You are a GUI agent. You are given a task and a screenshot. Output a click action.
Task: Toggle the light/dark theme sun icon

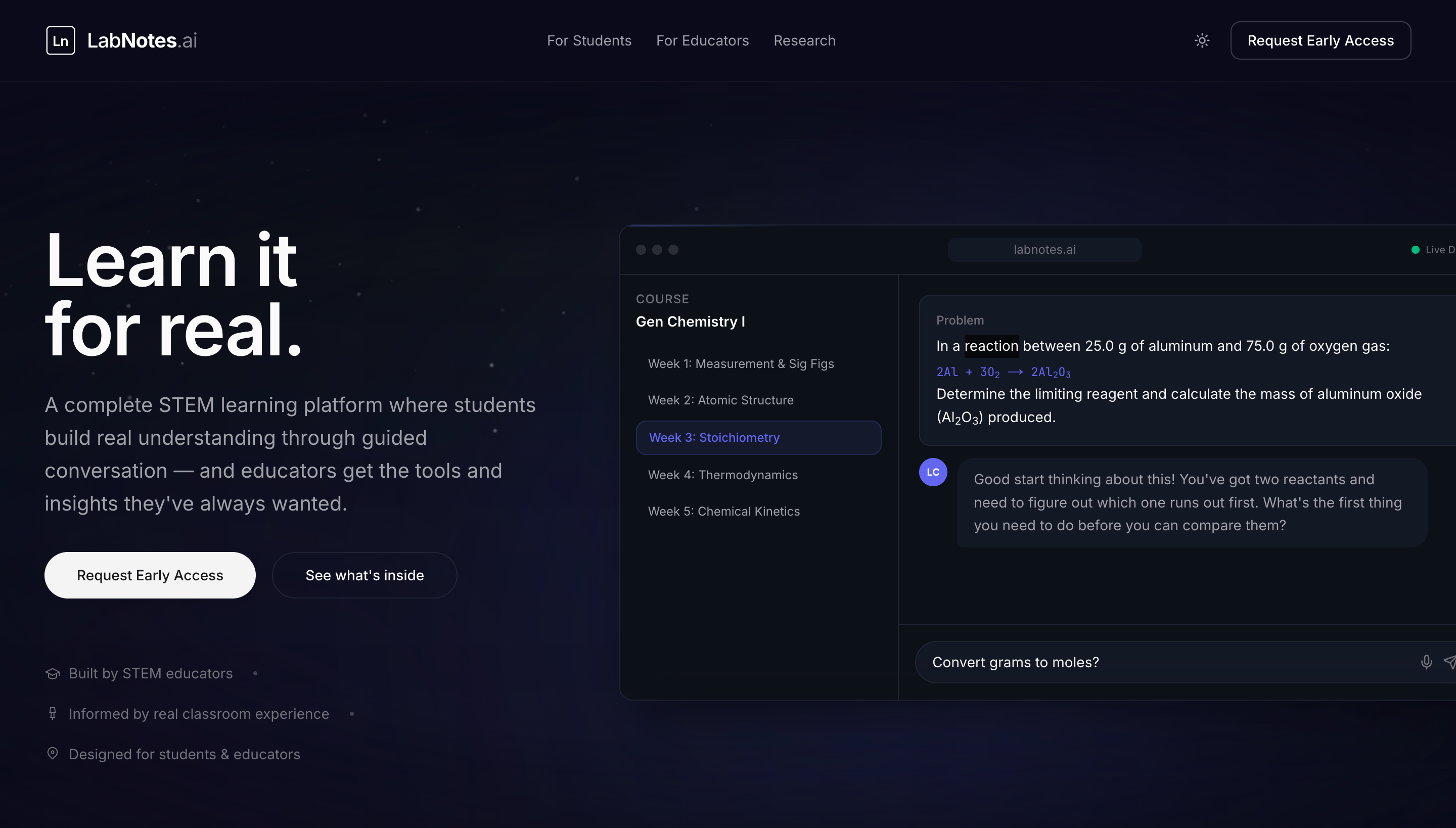(1202, 40)
